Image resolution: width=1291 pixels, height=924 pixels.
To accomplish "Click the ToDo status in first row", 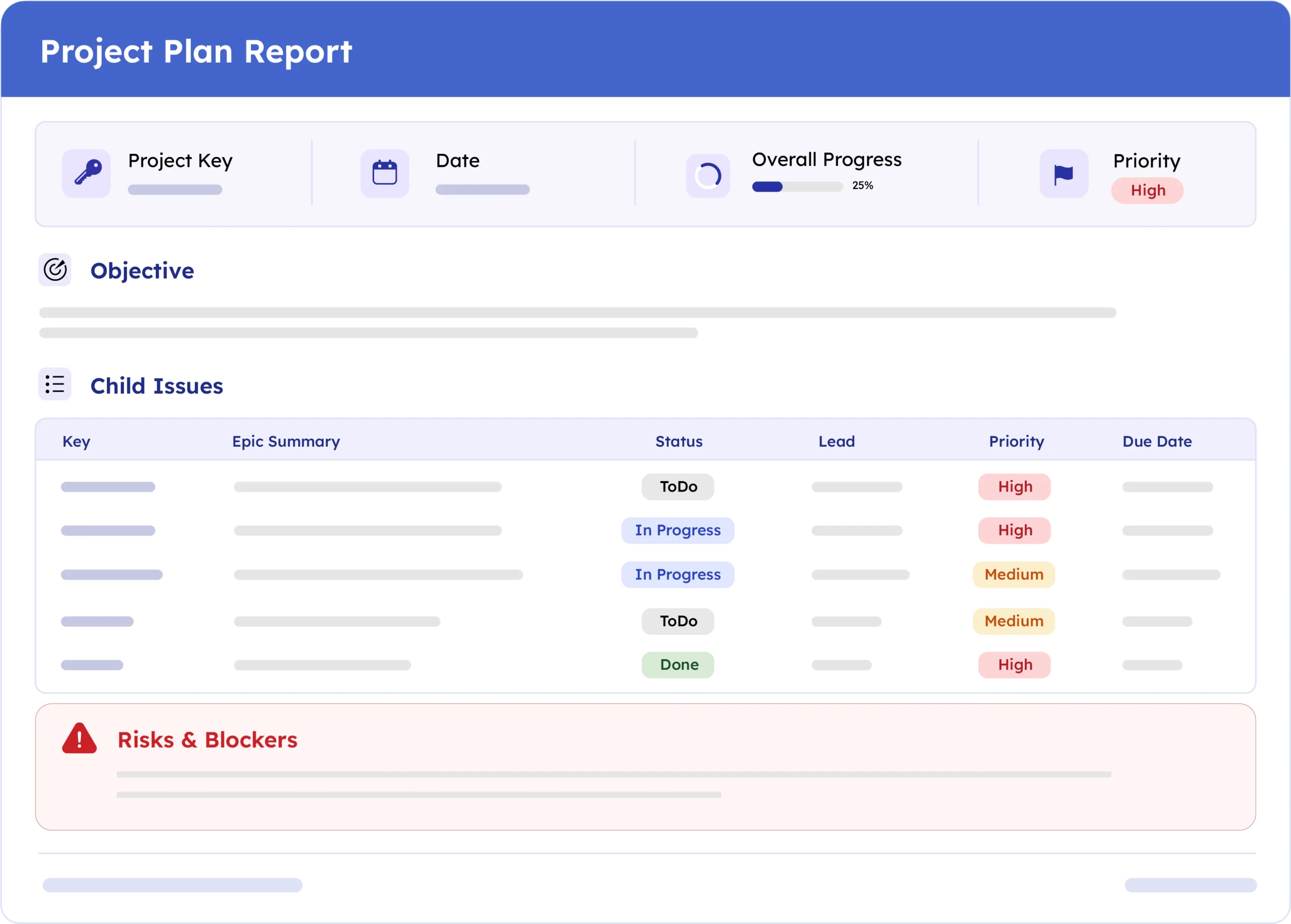I will (x=678, y=487).
